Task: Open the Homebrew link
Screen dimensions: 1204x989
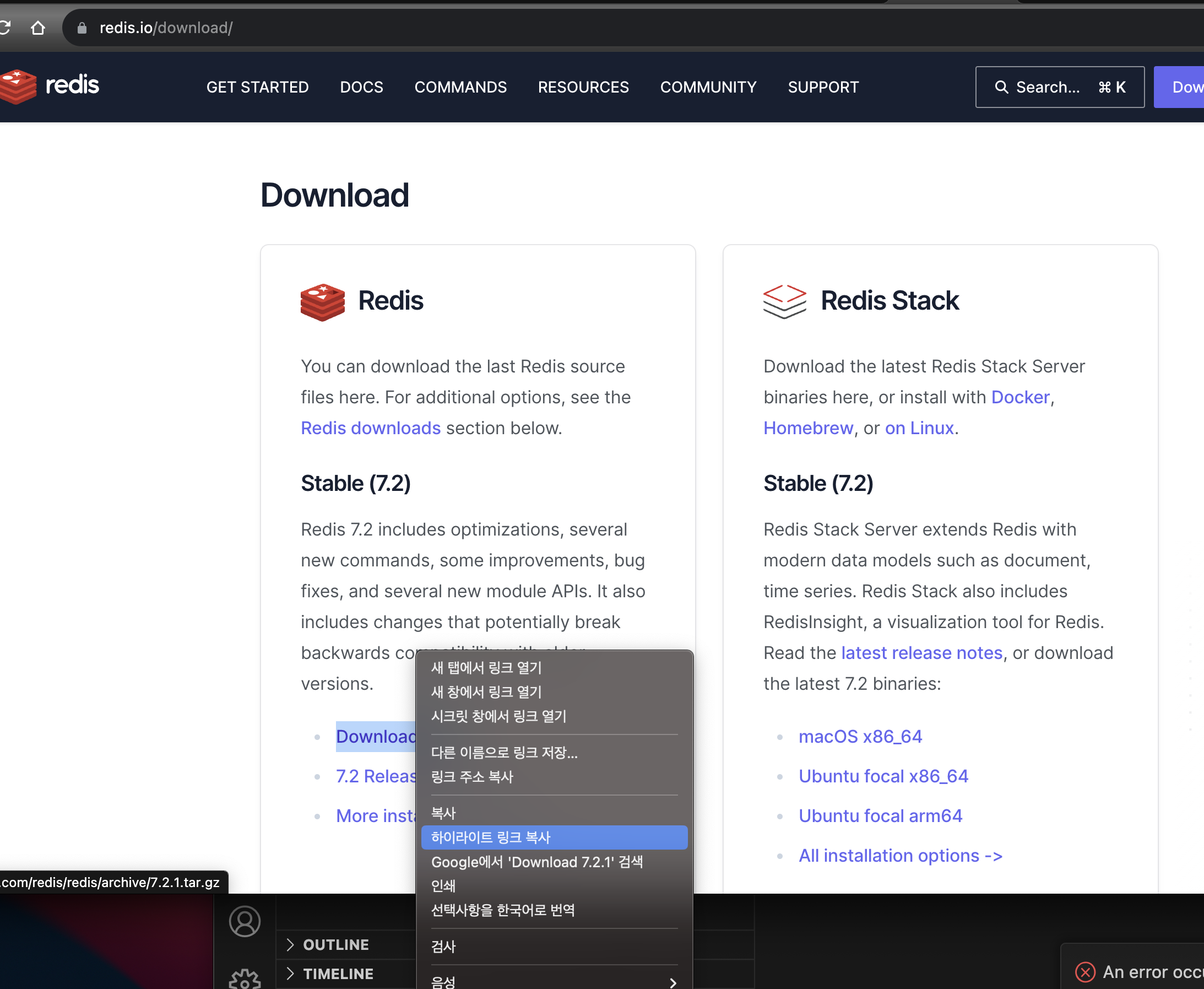Action: (808, 428)
